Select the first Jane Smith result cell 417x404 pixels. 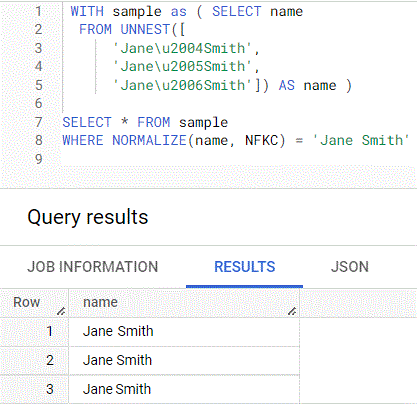tap(184, 332)
